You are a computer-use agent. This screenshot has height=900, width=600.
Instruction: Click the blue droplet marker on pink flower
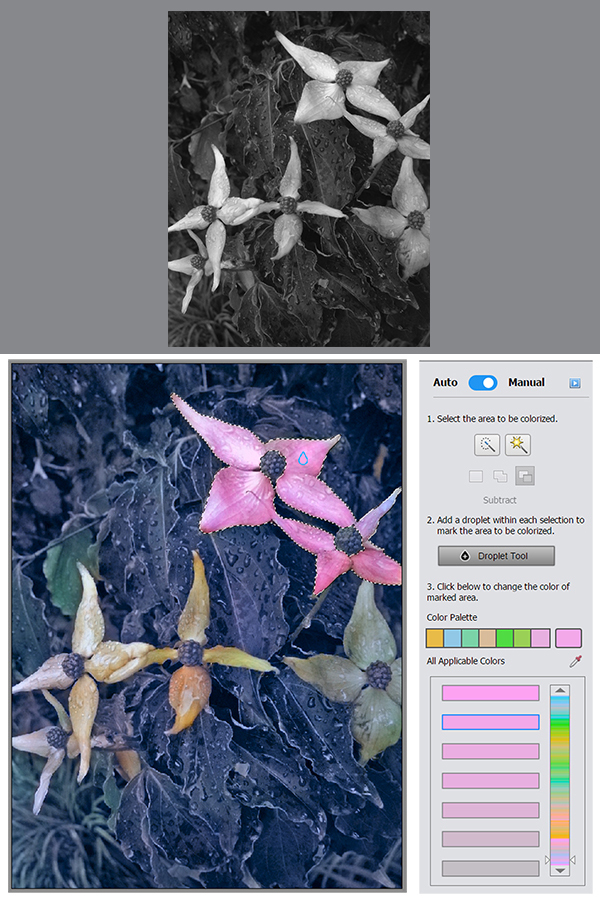(x=303, y=458)
